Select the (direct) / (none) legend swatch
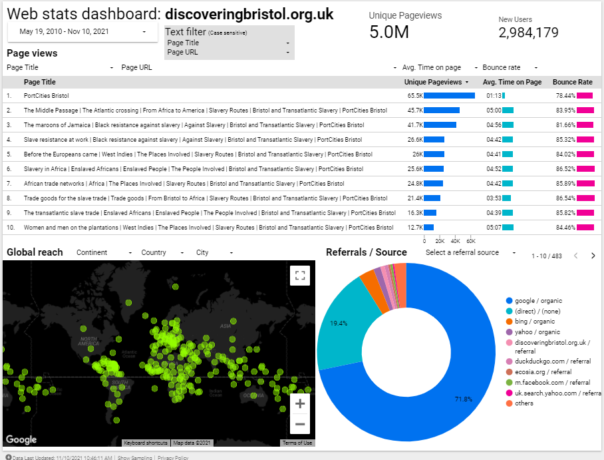Screen dimensions: 604x460 click(509, 311)
